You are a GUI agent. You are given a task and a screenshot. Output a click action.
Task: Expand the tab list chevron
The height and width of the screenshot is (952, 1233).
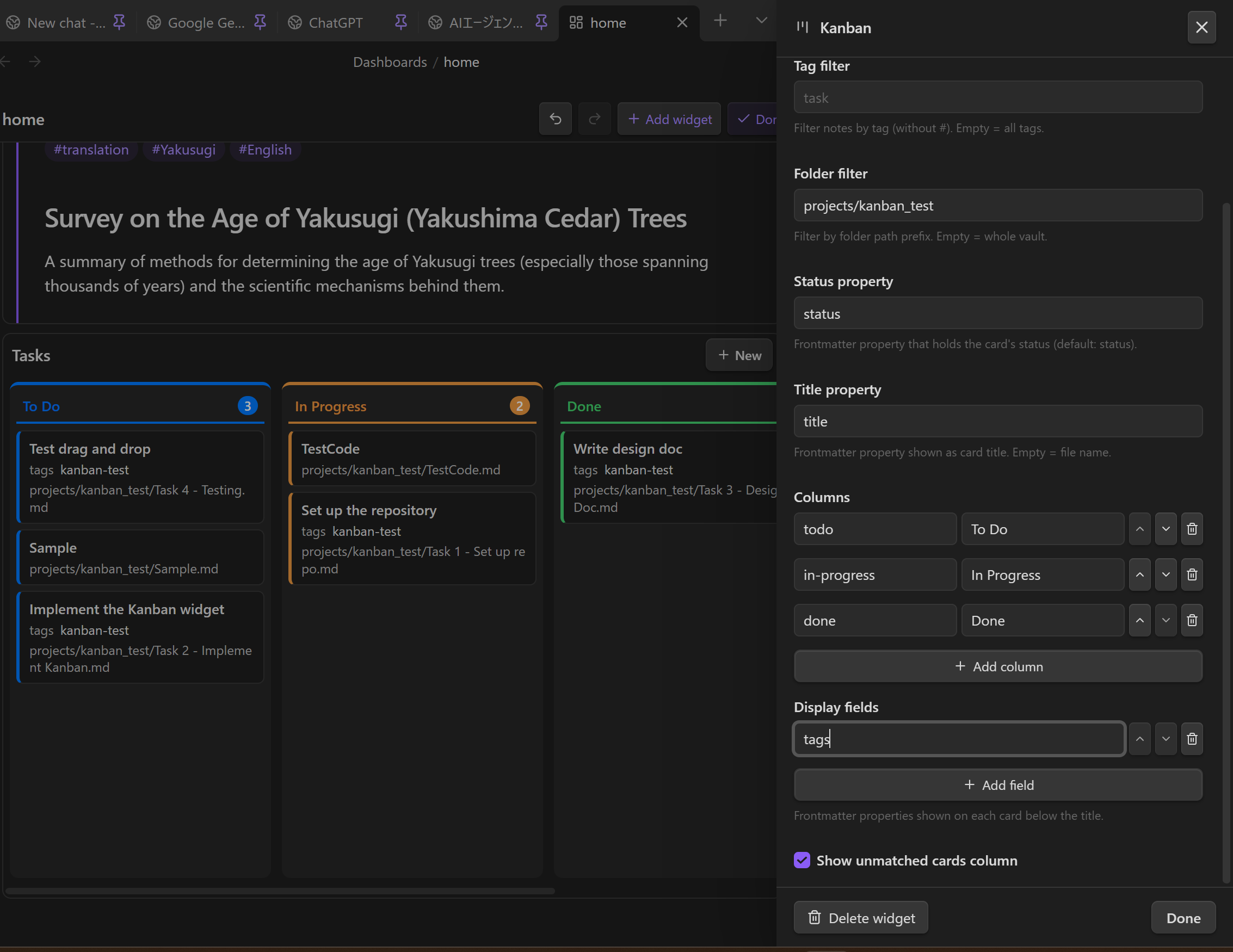point(761,21)
